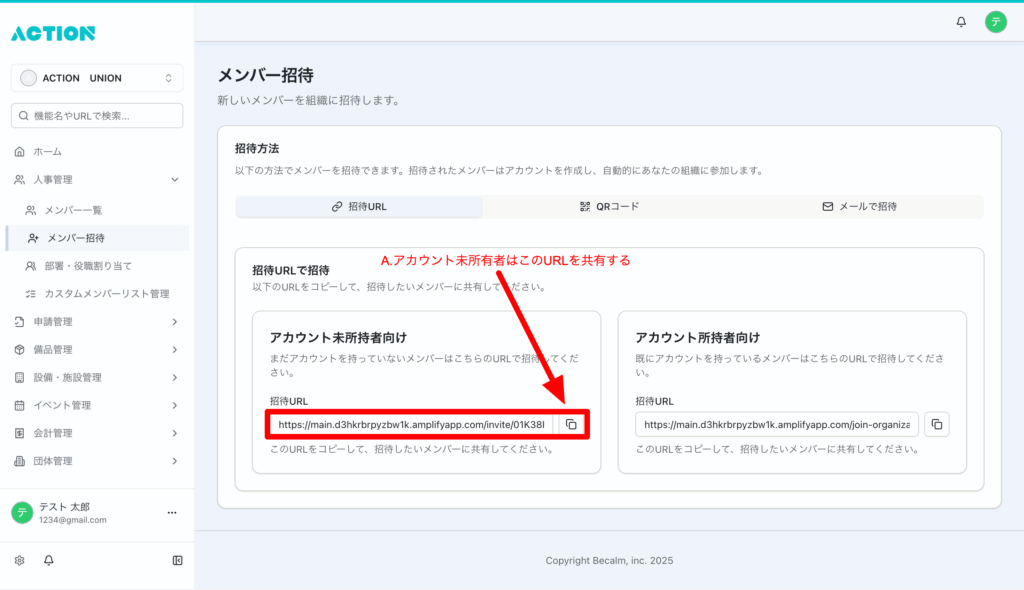Click the bell icon in sidebar footer
Viewport: 1024px width, 590px height.
tap(48, 561)
